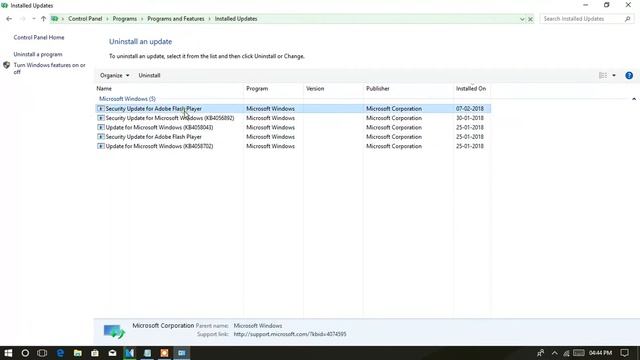Open recent locations dropdown beside forward arrow
The image size is (640, 360).
(x=34, y=19)
